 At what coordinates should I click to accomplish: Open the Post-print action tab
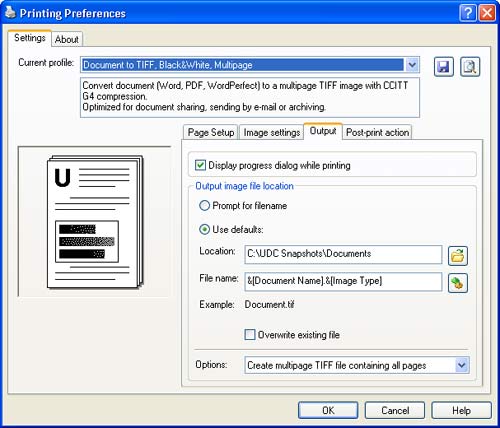coord(377,132)
